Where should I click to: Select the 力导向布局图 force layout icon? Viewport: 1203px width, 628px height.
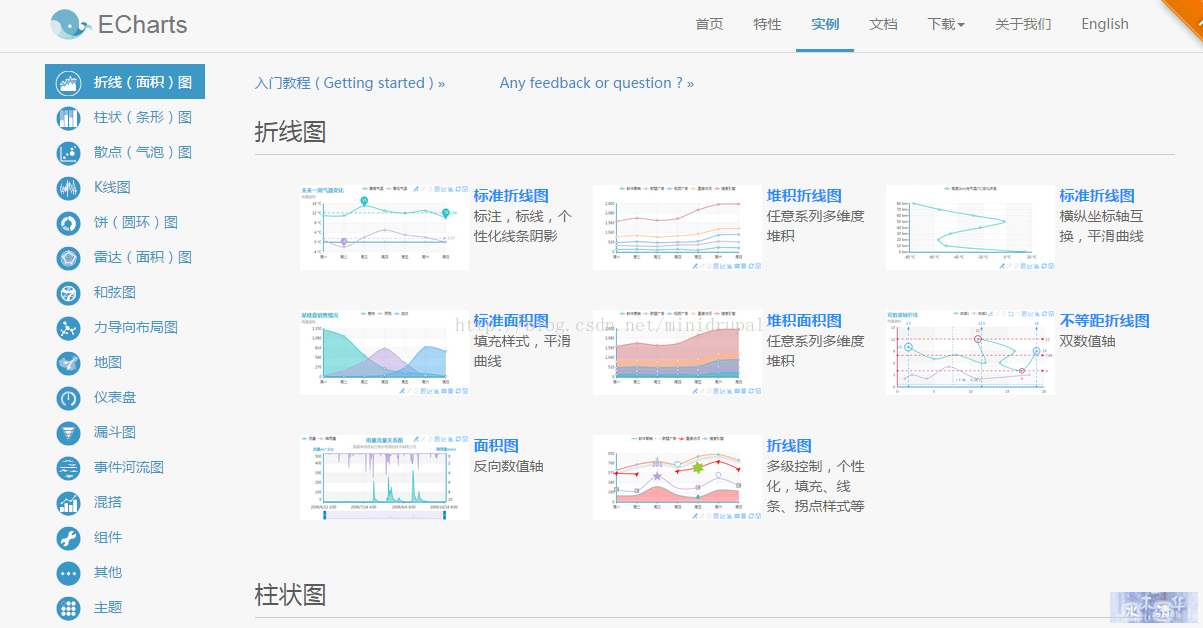pyautogui.click(x=69, y=328)
